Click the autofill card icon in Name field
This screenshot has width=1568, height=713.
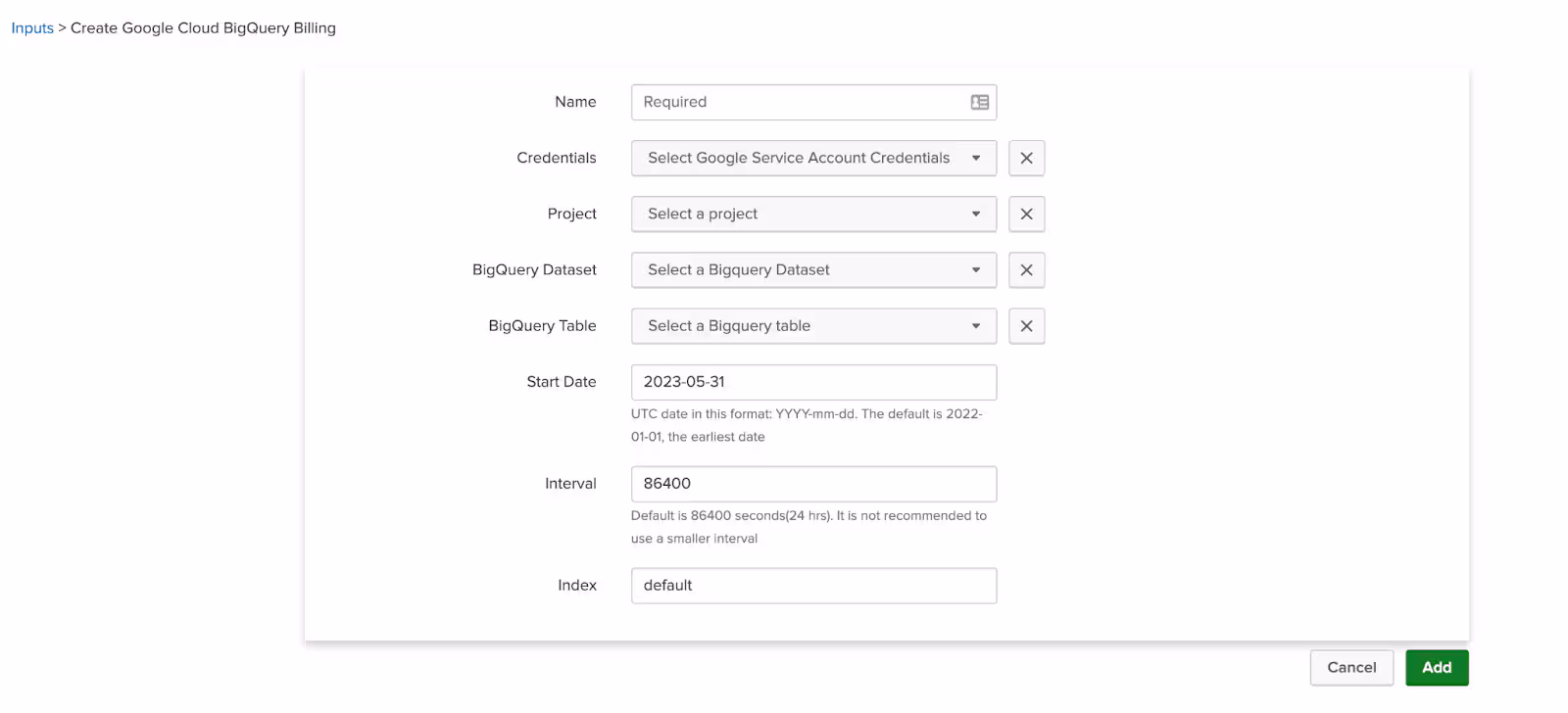(x=979, y=103)
